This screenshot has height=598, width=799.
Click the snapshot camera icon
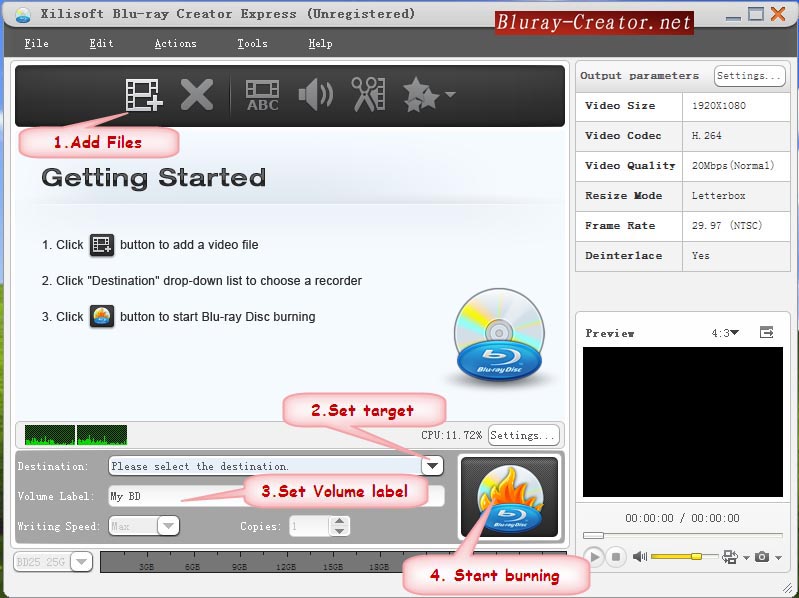762,557
